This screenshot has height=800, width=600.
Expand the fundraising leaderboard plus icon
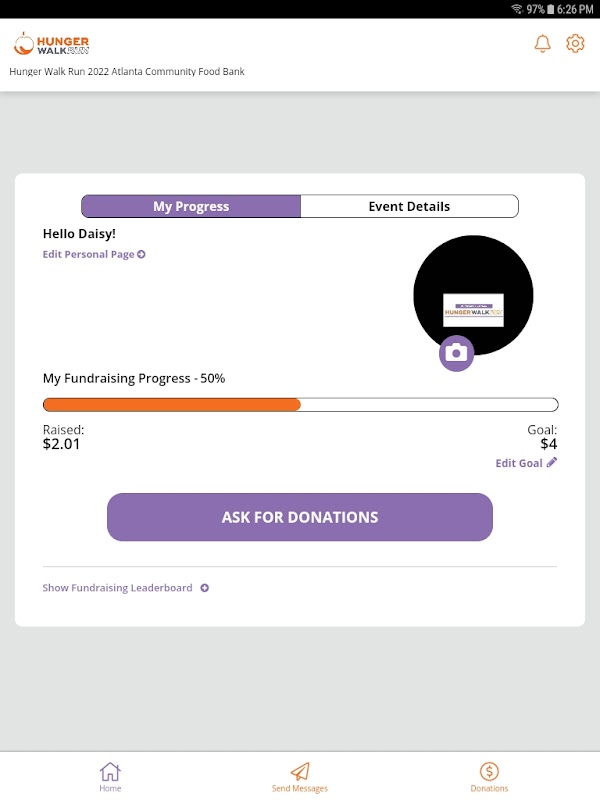coord(205,588)
